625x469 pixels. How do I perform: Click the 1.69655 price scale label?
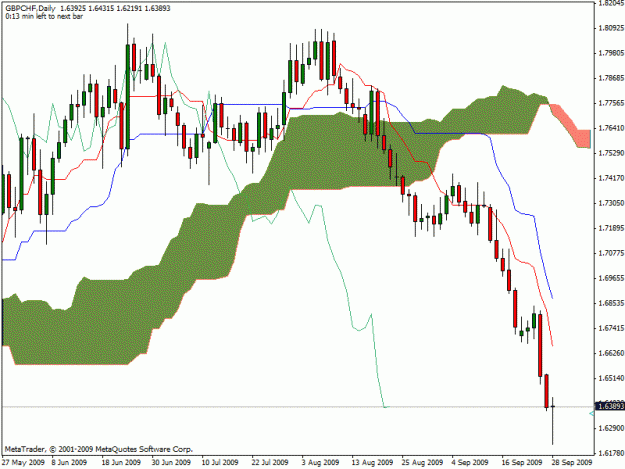[611, 278]
